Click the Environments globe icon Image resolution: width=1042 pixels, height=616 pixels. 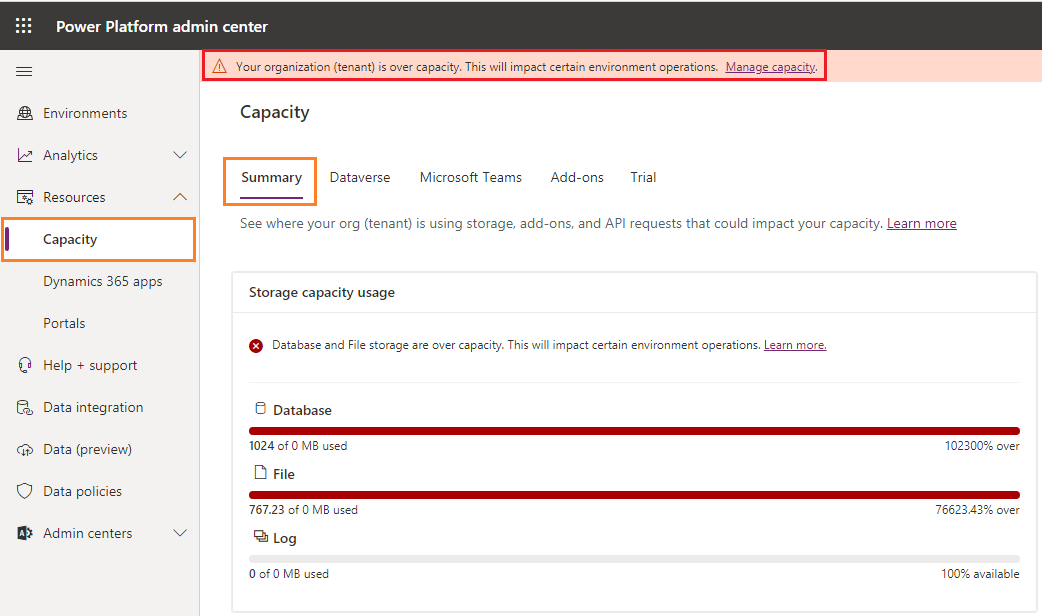(x=25, y=113)
